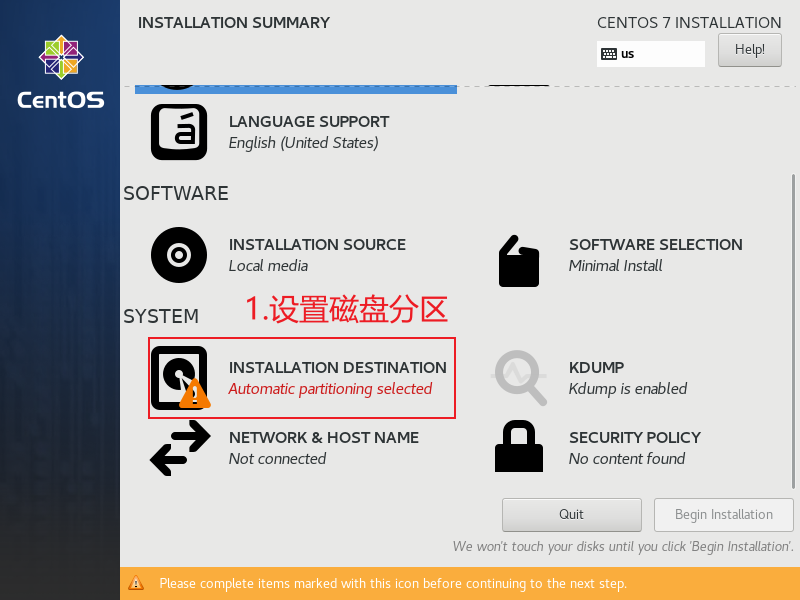Open Network & Host Name arrows icon
The height and width of the screenshot is (600, 800).
point(180,448)
